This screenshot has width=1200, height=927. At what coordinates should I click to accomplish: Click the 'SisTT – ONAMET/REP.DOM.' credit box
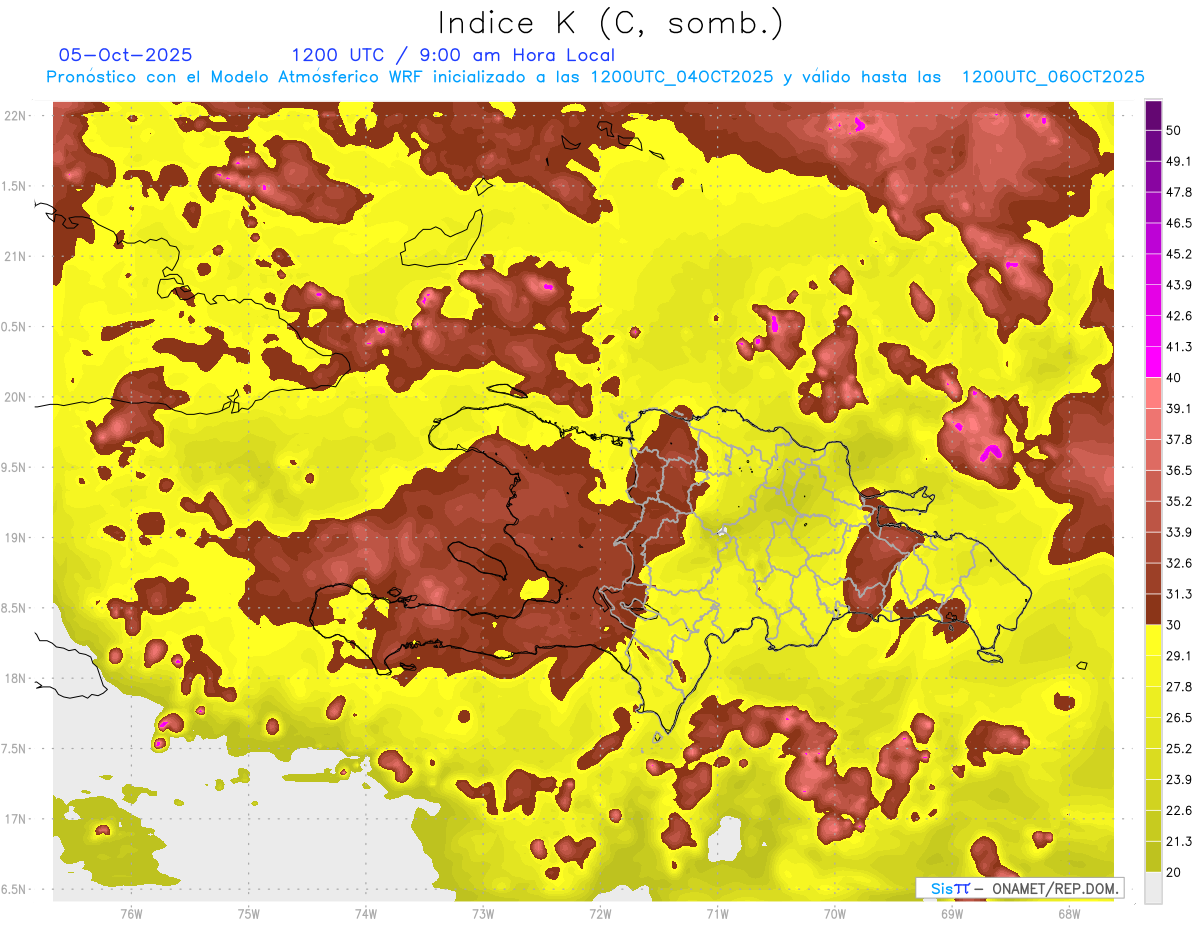tap(1019, 888)
